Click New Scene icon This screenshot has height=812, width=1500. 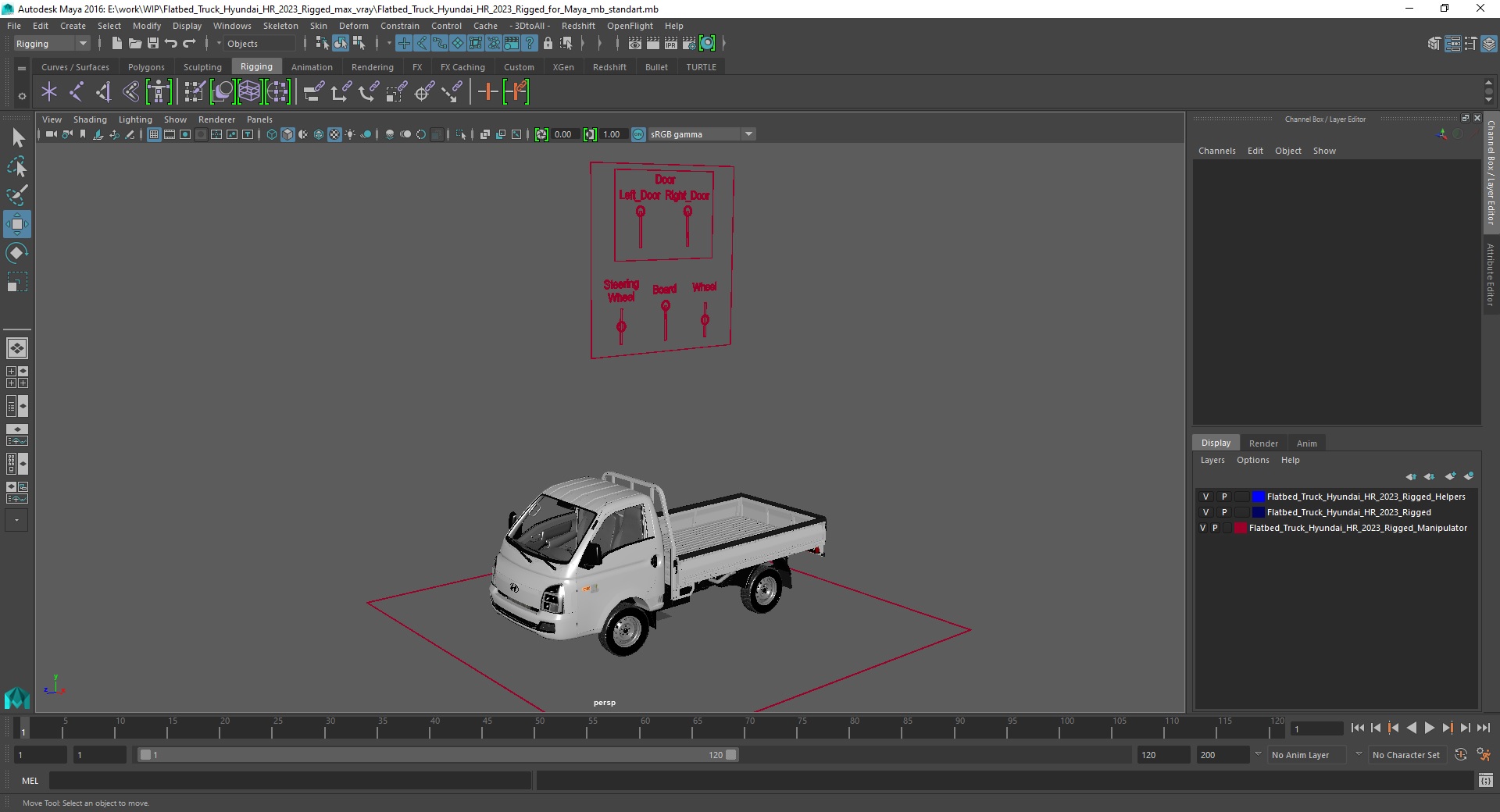point(116,44)
